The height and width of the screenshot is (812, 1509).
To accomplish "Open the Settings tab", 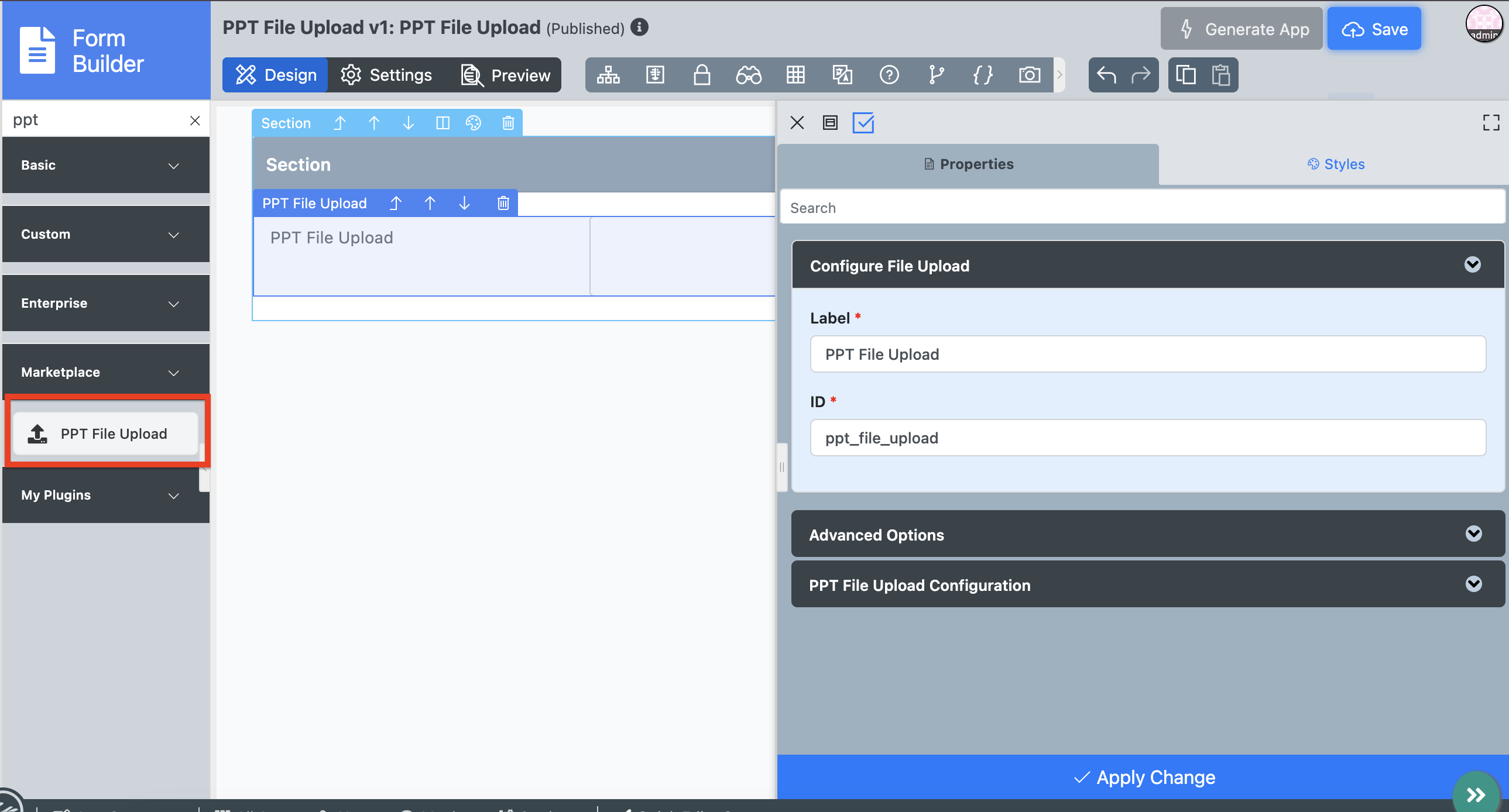I will click(387, 75).
